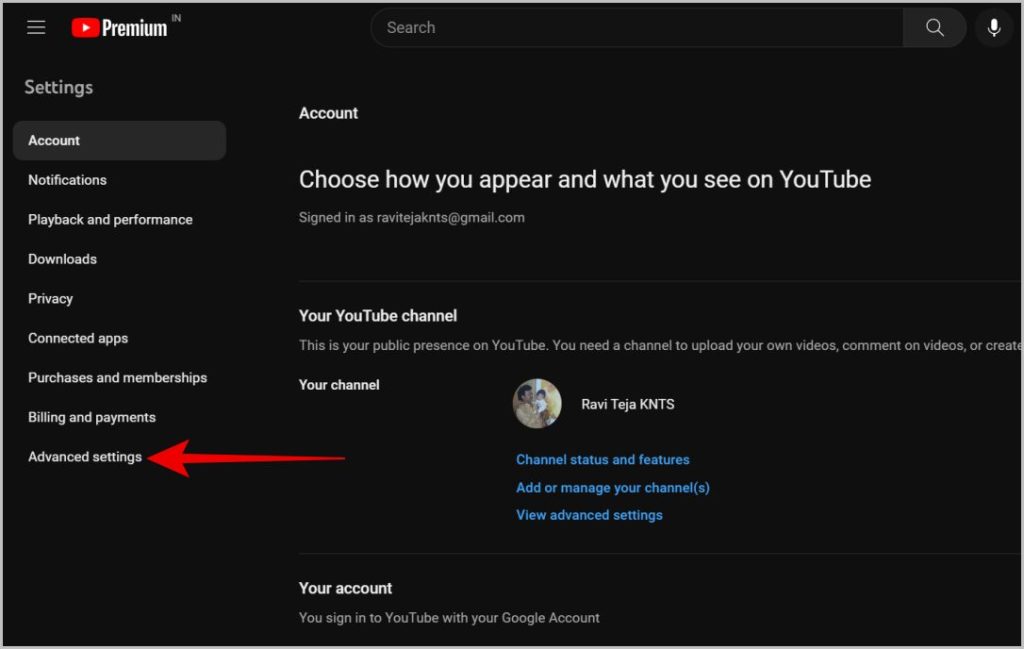This screenshot has height=649, width=1024.
Task: Click the Settings heading
Action: pyautogui.click(x=59, y=87)
